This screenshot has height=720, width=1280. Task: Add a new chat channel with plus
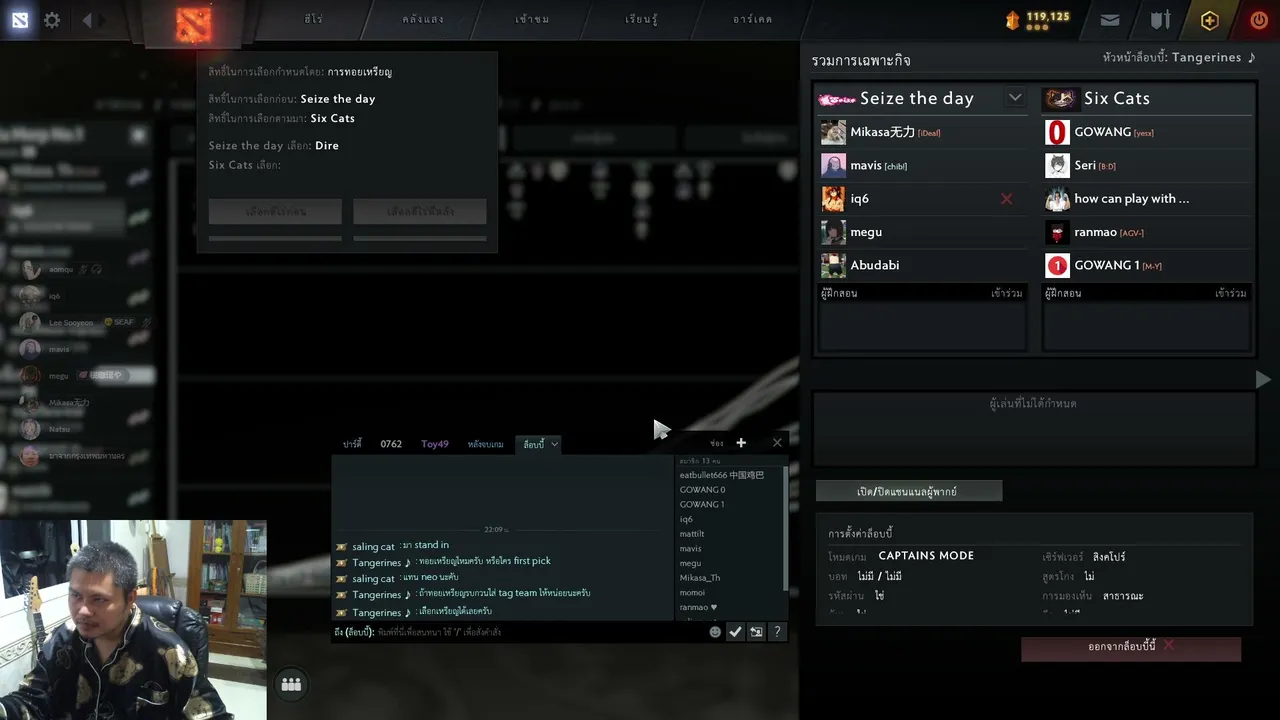pyautogui.click(x=741, y=443)
